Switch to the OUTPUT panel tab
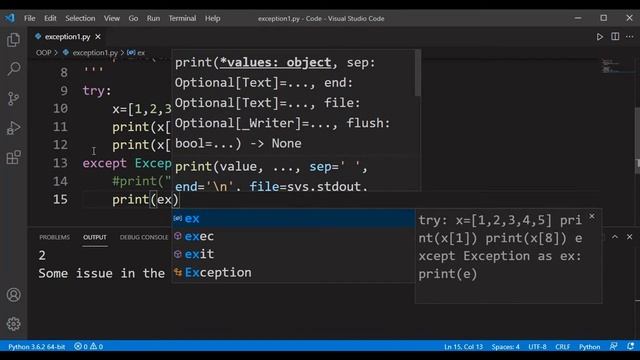640x360 pixels. click(95, 237)
